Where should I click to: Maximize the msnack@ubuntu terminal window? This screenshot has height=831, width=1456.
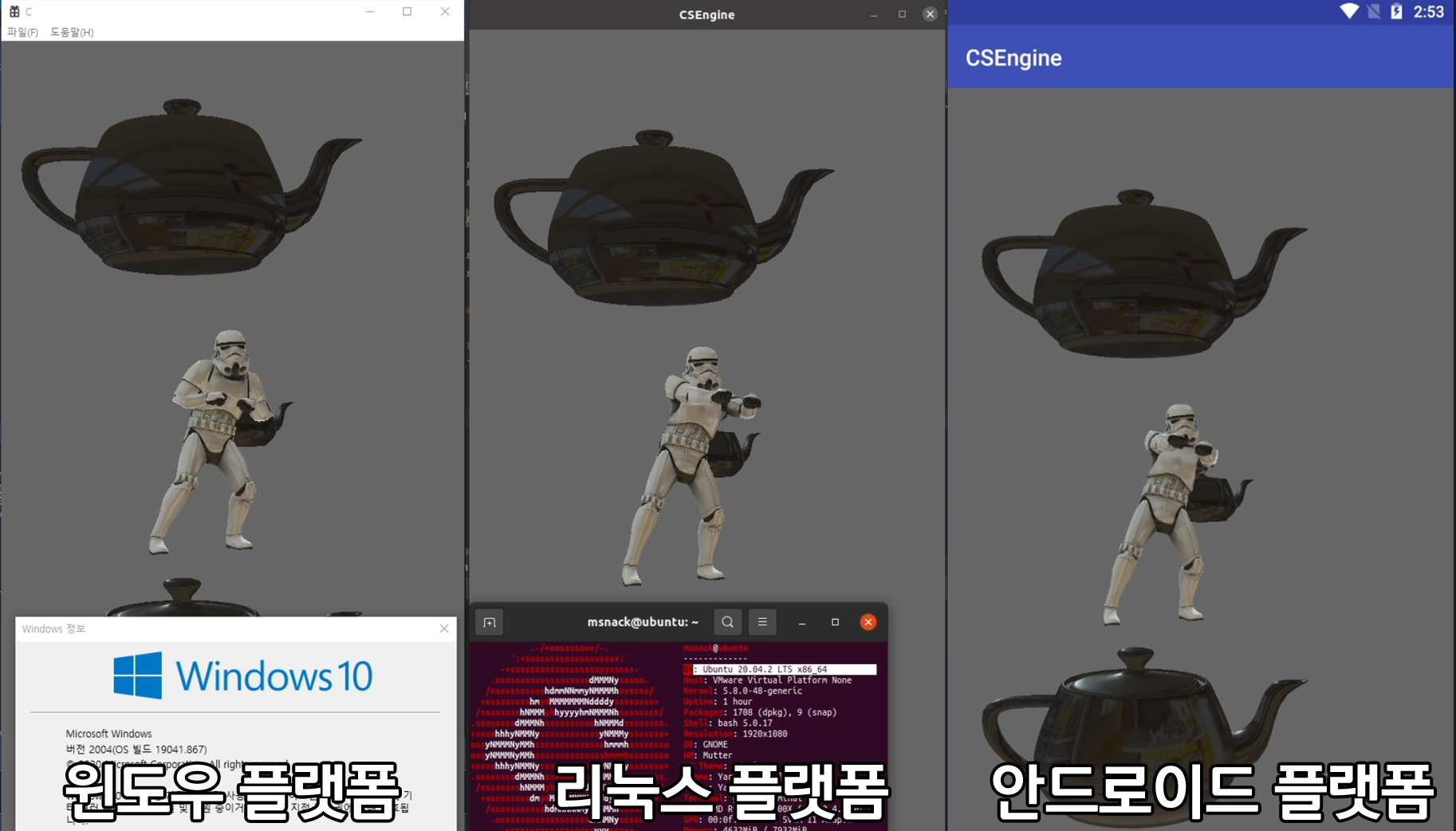pyautogui.click(x=835, y=622)
